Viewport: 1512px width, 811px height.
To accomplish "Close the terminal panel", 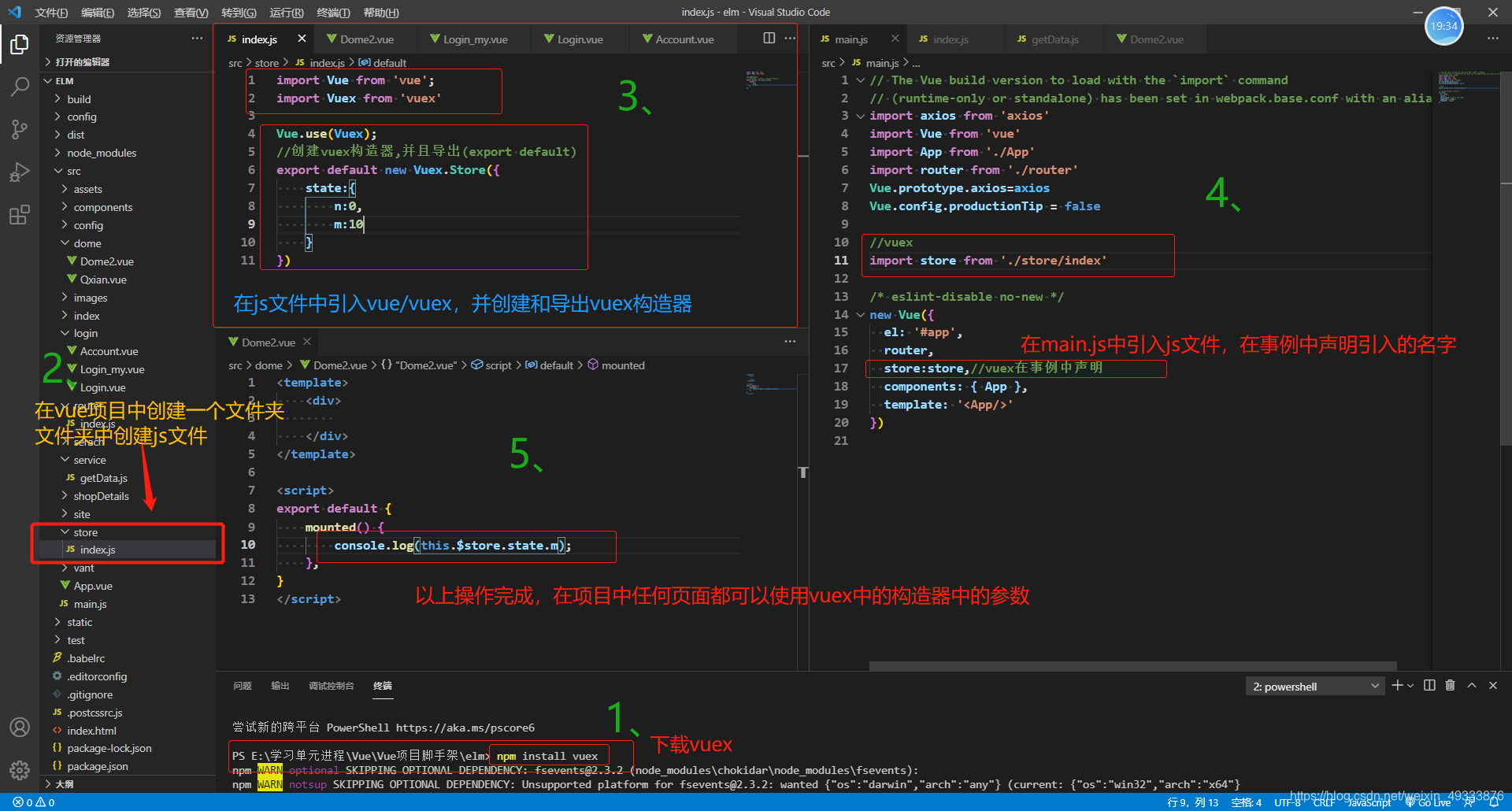I will tap(1492, 685).
